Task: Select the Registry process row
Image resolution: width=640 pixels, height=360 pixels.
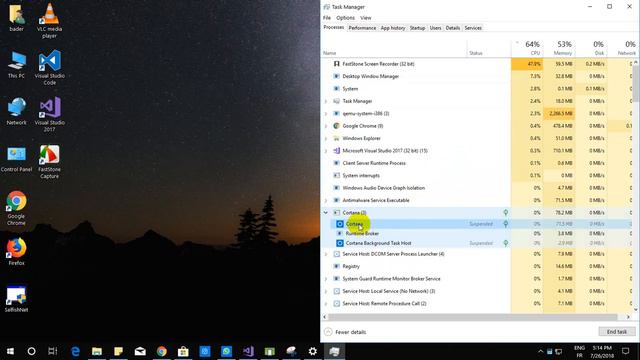Action: point(477,267)
